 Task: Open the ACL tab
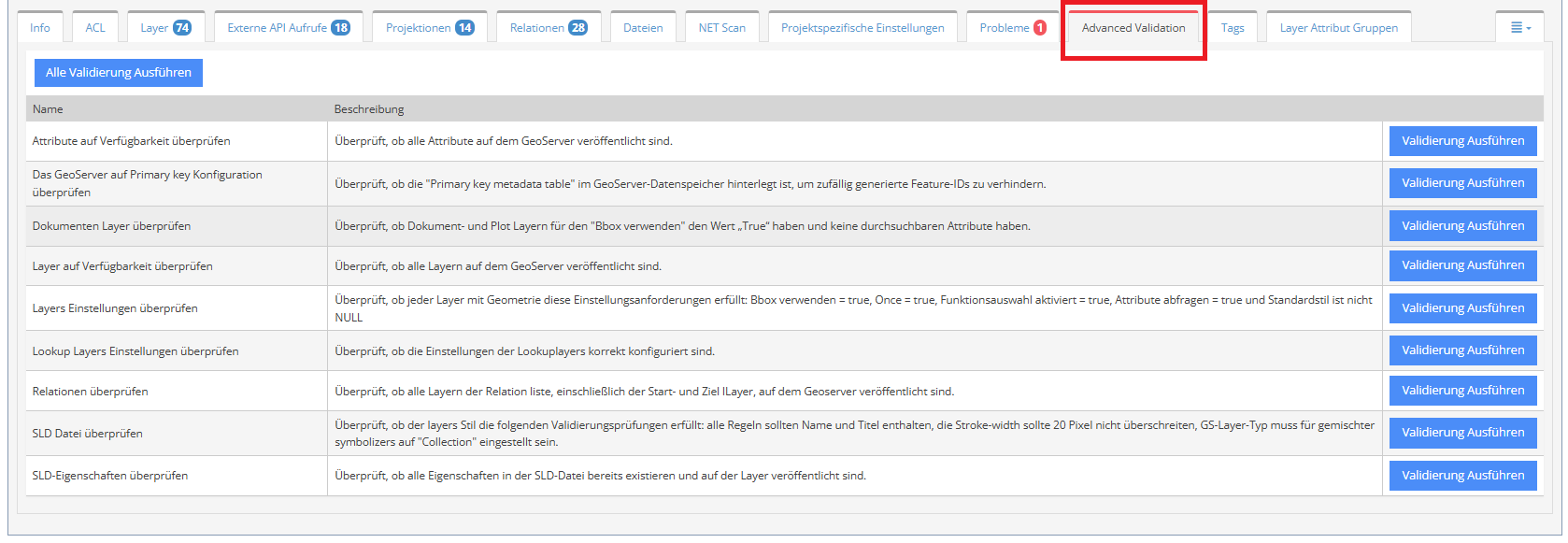[95, 28]
